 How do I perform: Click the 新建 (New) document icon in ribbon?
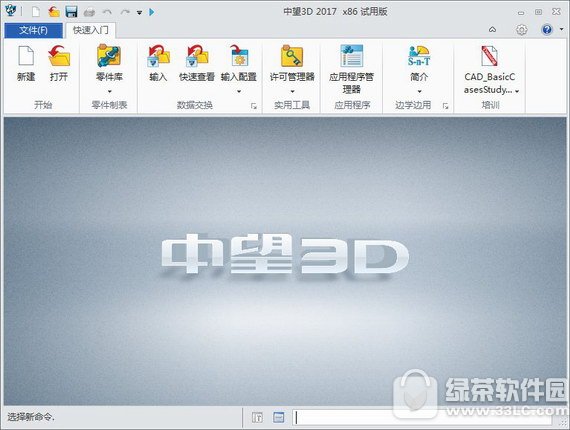point(26,56)
